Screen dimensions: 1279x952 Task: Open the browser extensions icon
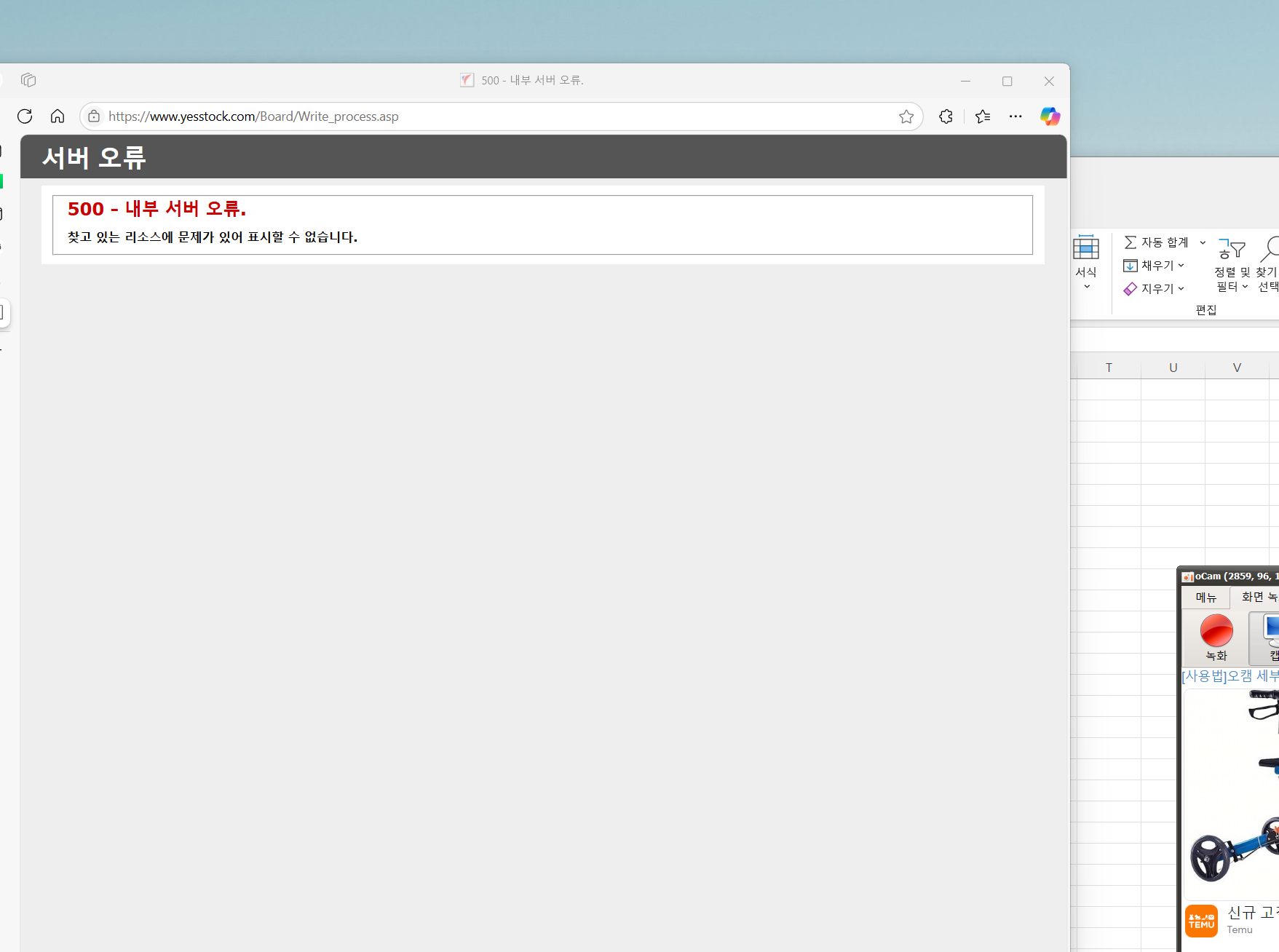[946, 116]
